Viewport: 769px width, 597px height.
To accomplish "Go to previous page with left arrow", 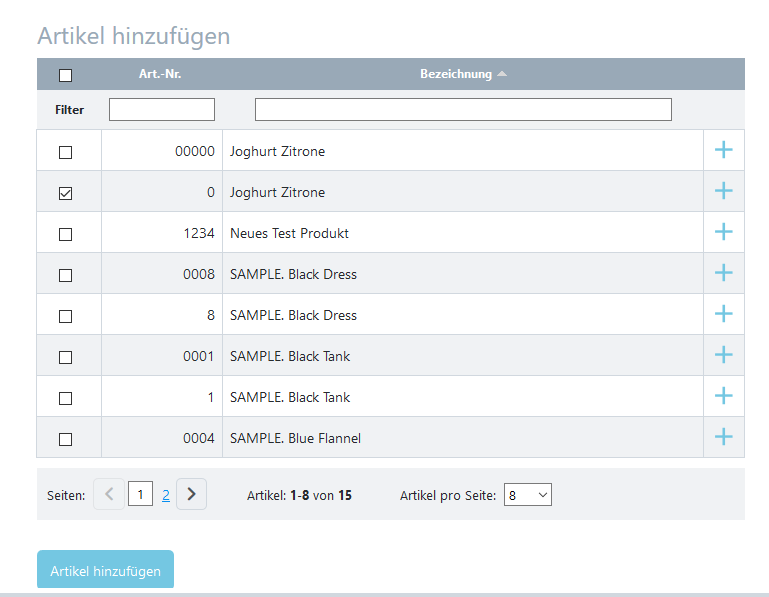I will 109,494.
